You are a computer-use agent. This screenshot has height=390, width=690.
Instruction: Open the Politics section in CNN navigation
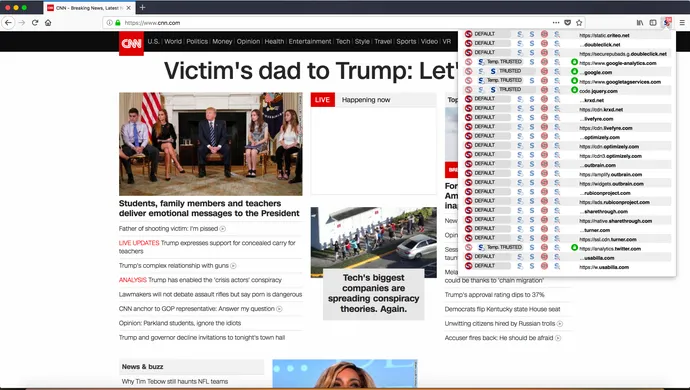[197, 41]
